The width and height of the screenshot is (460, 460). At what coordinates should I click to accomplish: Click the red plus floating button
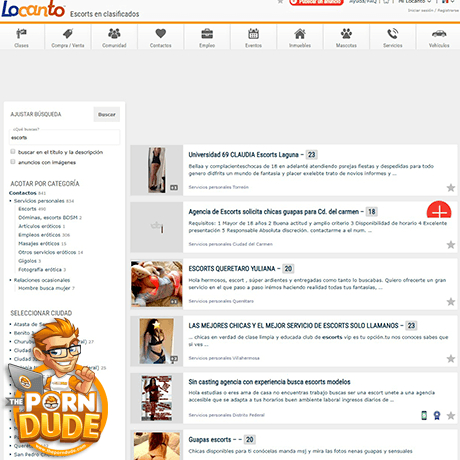(439, 210)
